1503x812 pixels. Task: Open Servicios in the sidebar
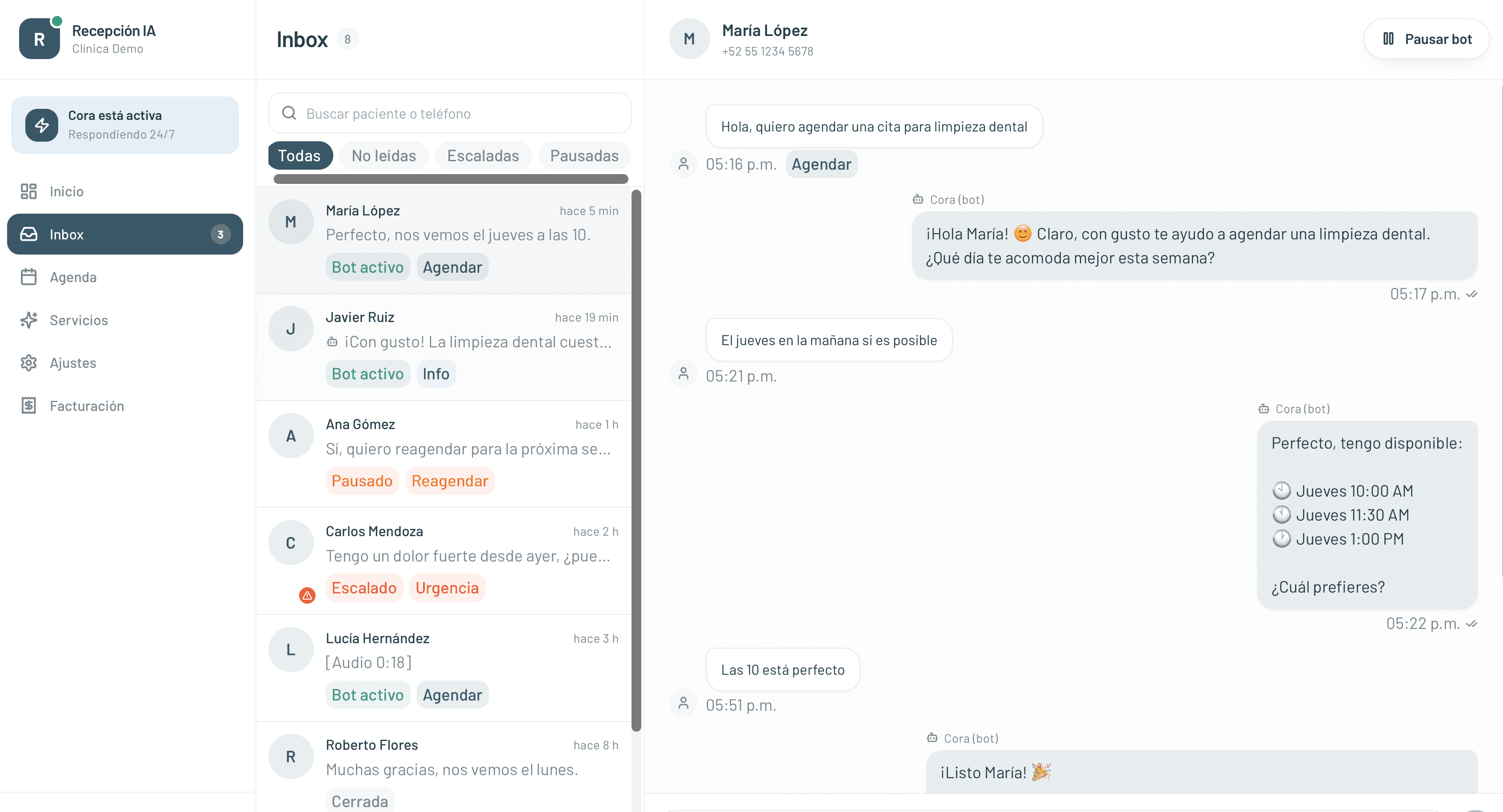125,320
